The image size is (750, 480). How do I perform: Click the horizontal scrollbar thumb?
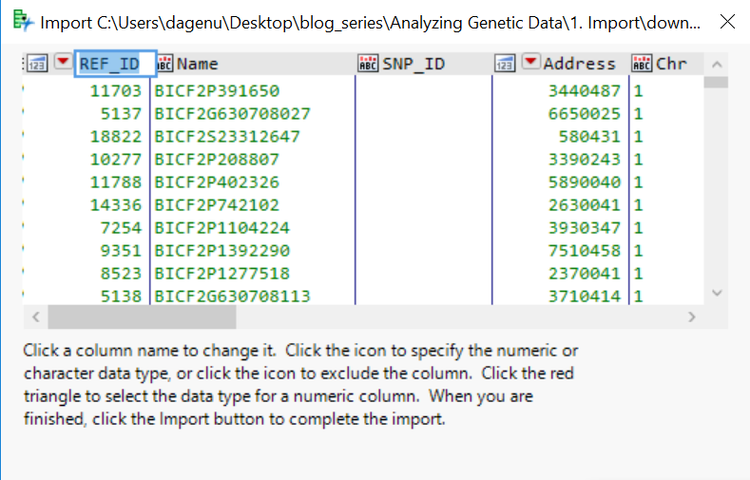click(x=141, y=317)
